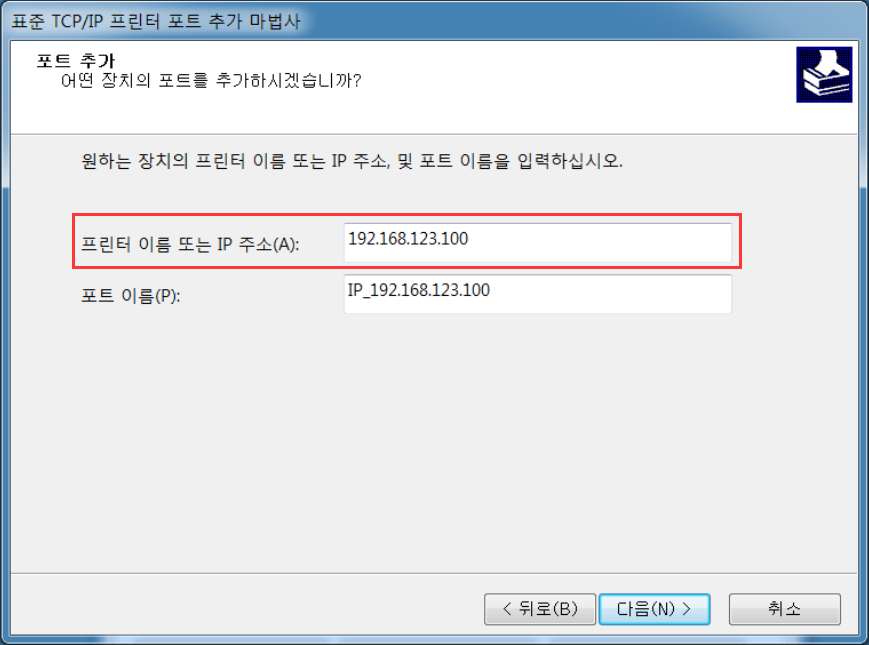Focus the printer name or IP address field
This screenshot has width=869, height=645.
click(538, 243)
